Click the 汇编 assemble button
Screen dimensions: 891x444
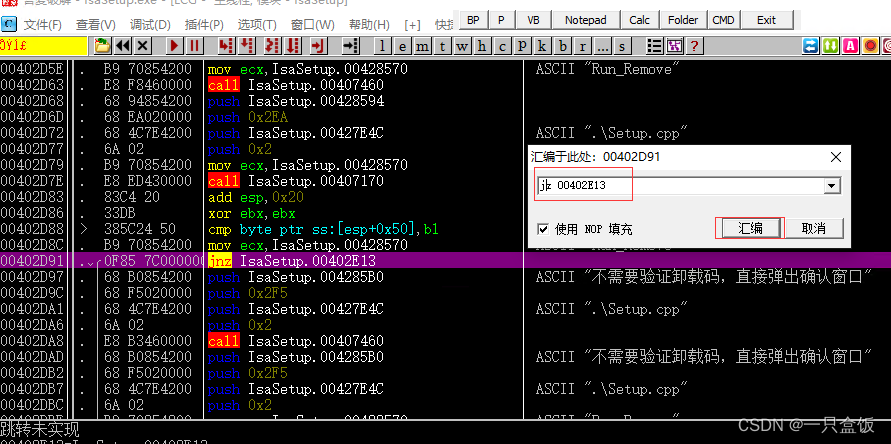(x=750, y=229)
